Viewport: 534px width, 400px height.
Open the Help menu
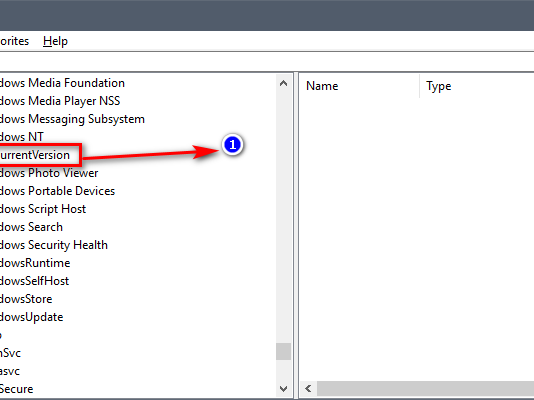(x=55, y=41)
